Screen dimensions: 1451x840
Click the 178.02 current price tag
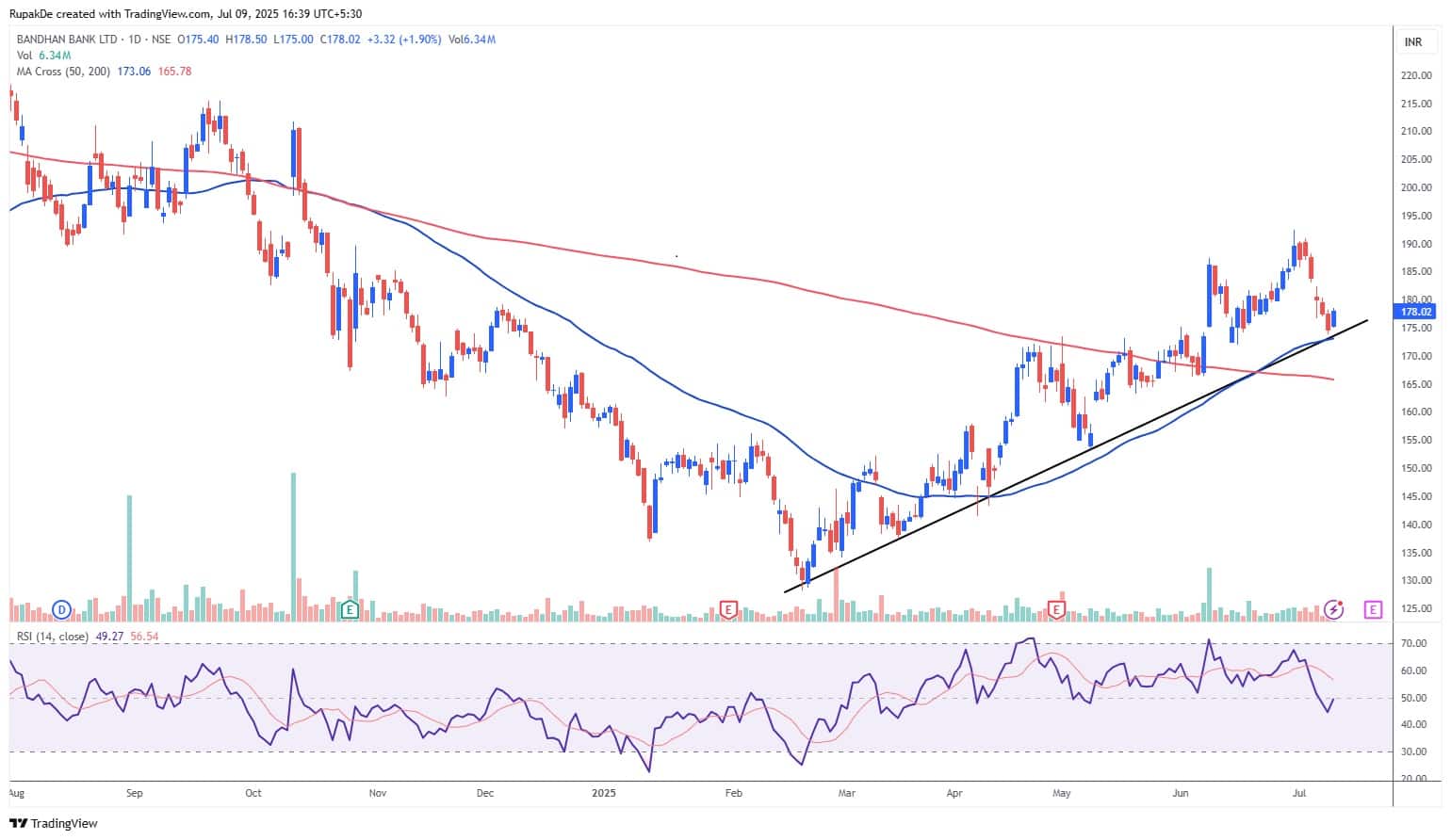pyautogui.click(x=1416, y=312)
